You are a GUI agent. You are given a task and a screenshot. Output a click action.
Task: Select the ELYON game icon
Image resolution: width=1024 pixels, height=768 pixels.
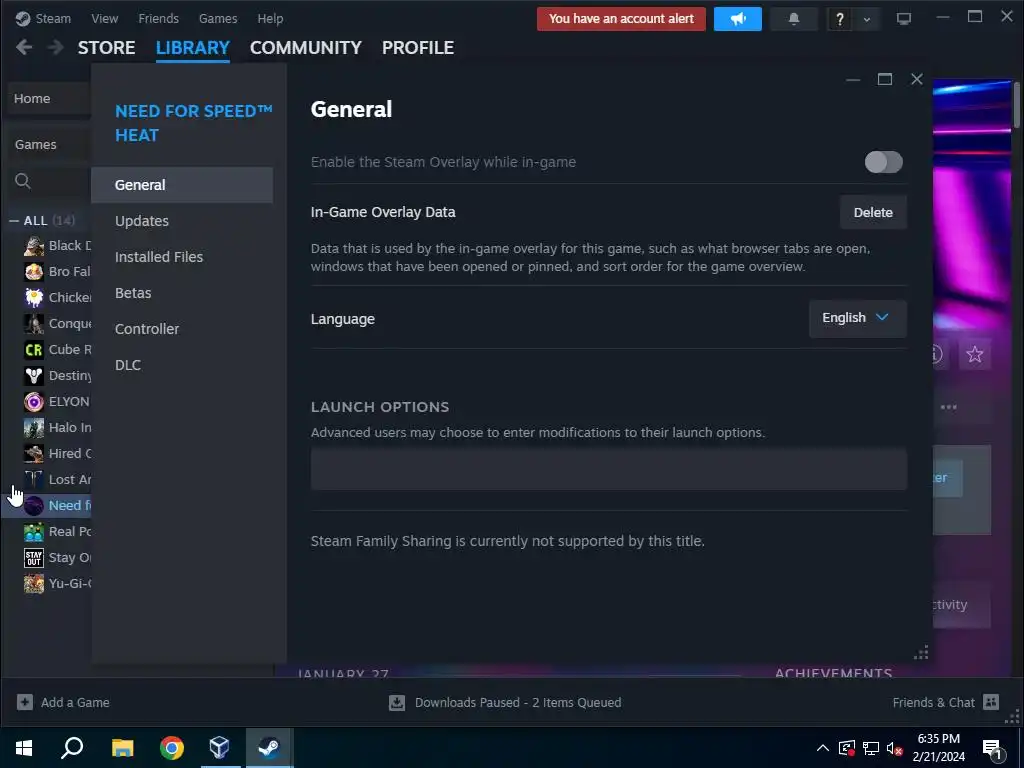pos(34,402)
